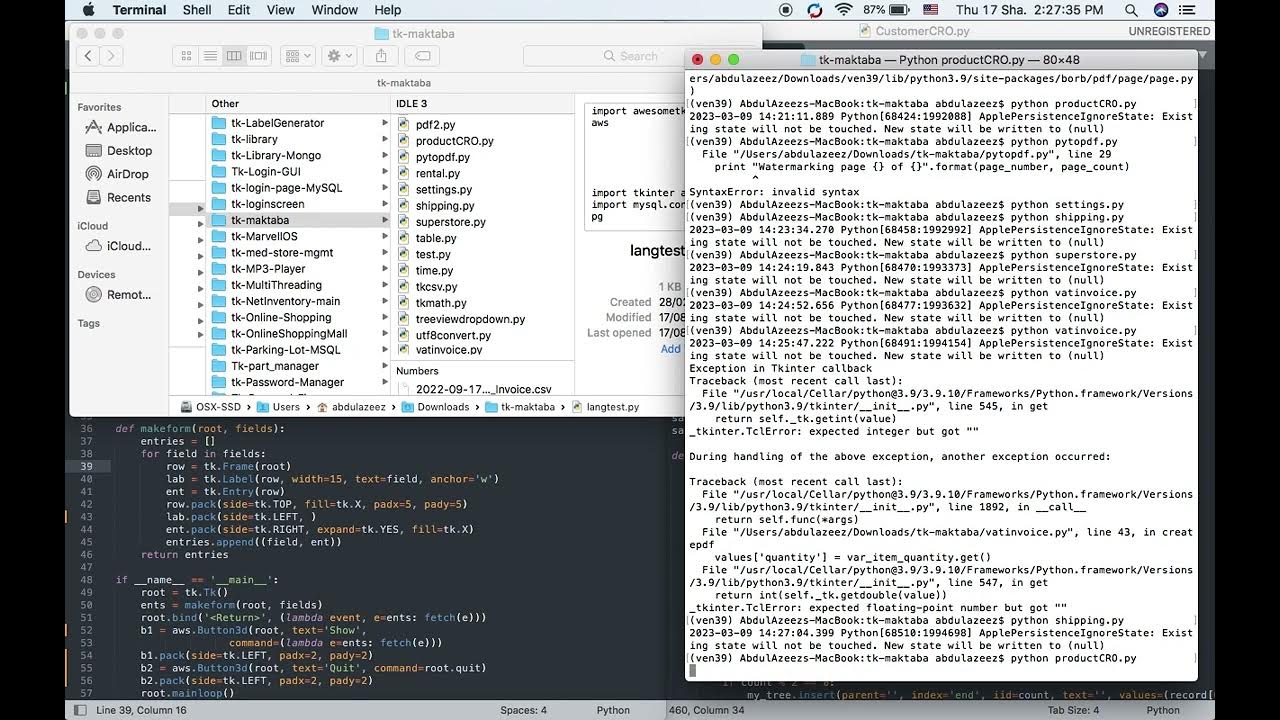Go back in the Finder window
The width and height of the screenshot is (1280, 720).
pos(88,56)
